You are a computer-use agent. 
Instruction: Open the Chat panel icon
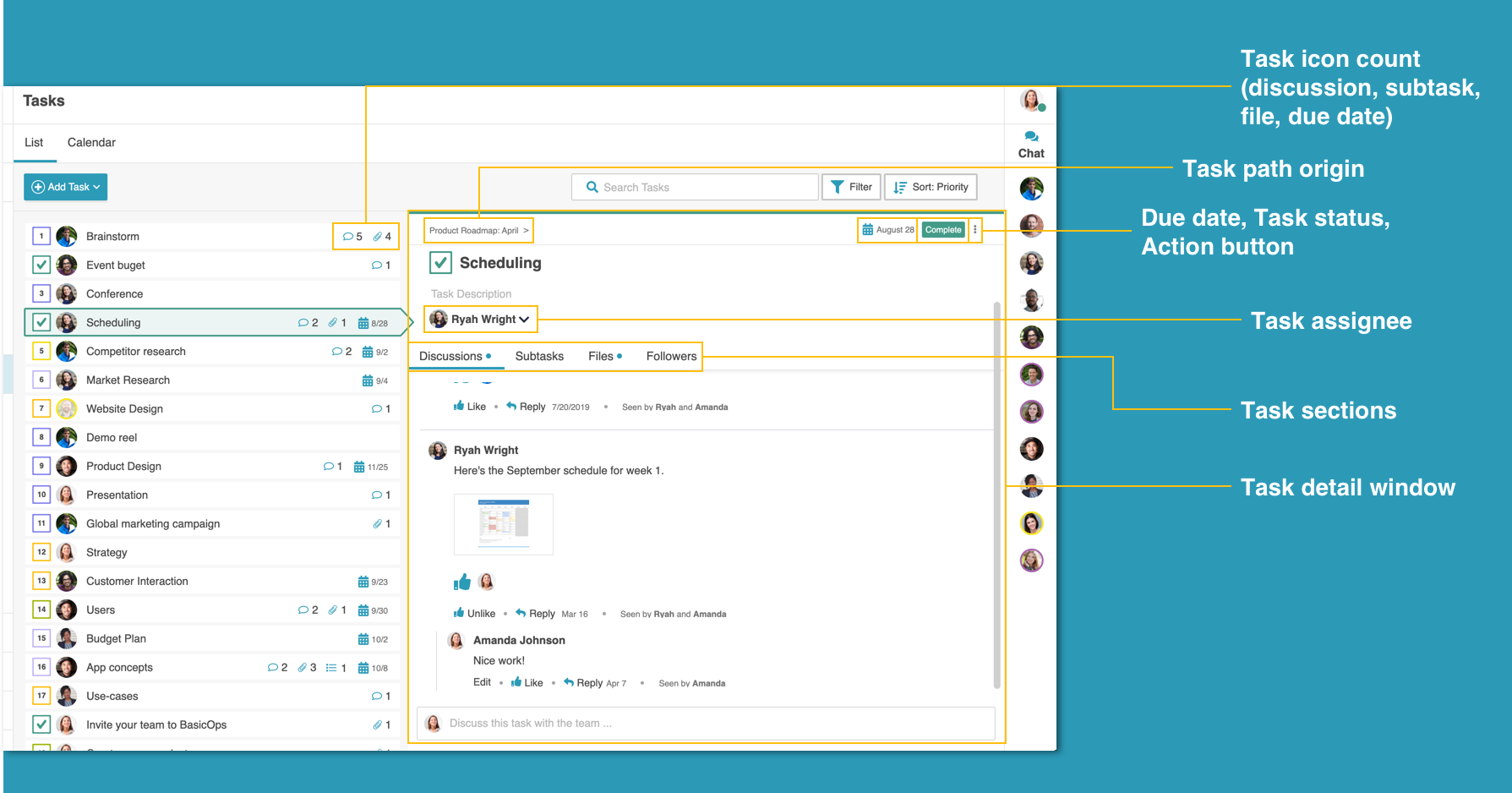(1031, 137)
